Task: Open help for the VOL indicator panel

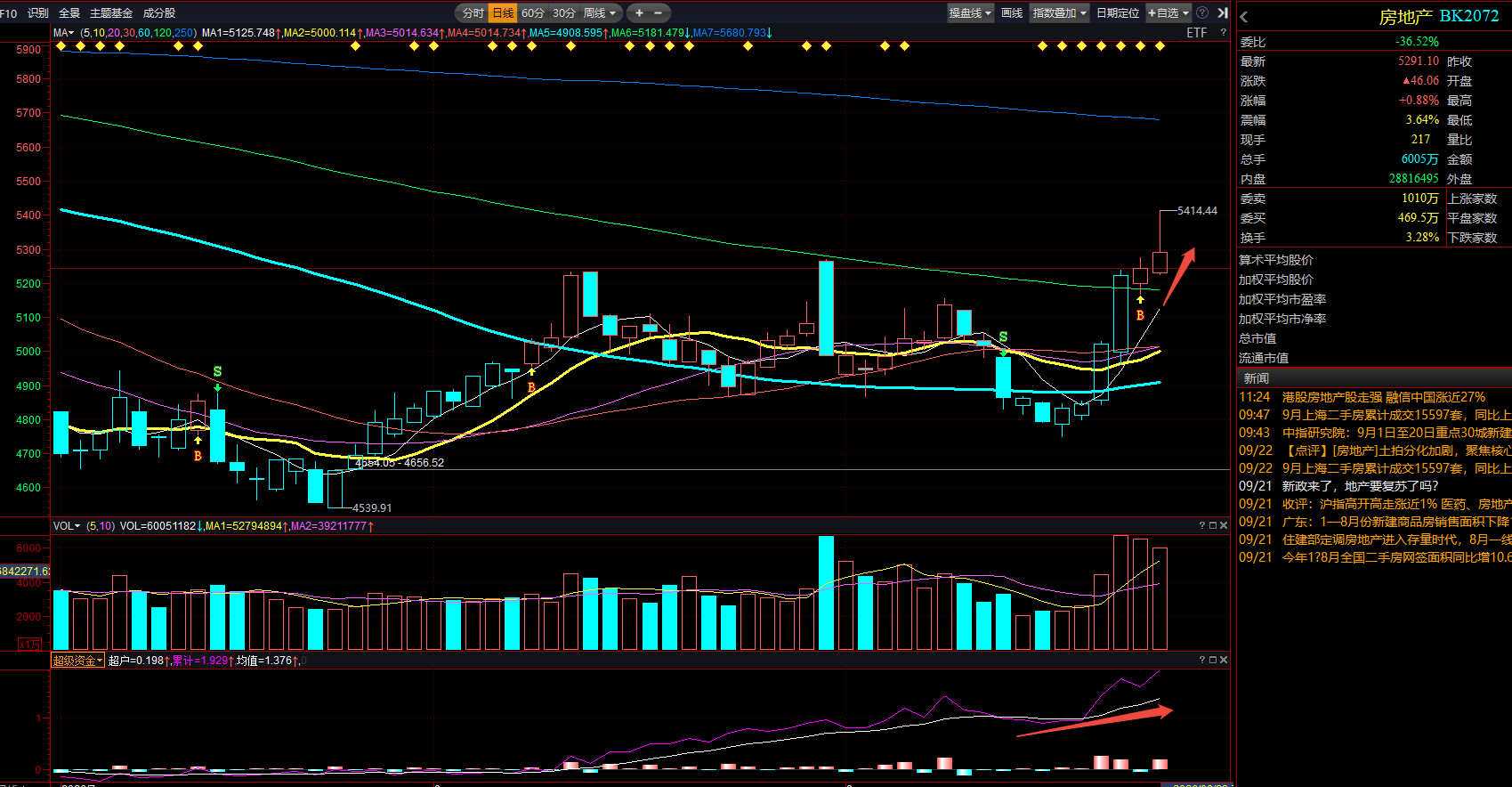Action: pos(1201,526)
